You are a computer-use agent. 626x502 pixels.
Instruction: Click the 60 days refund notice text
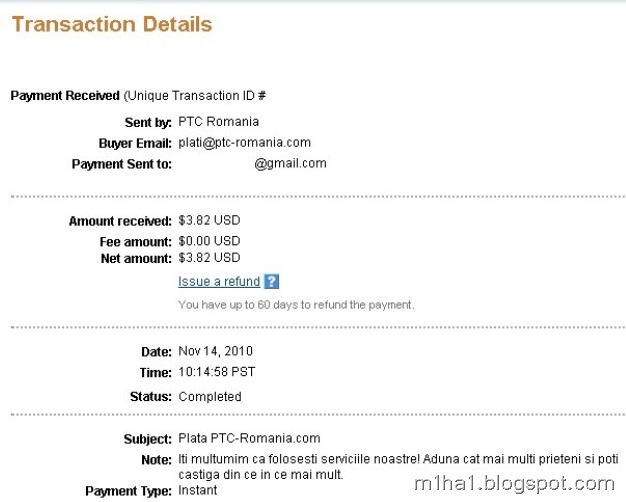[296, 305]
